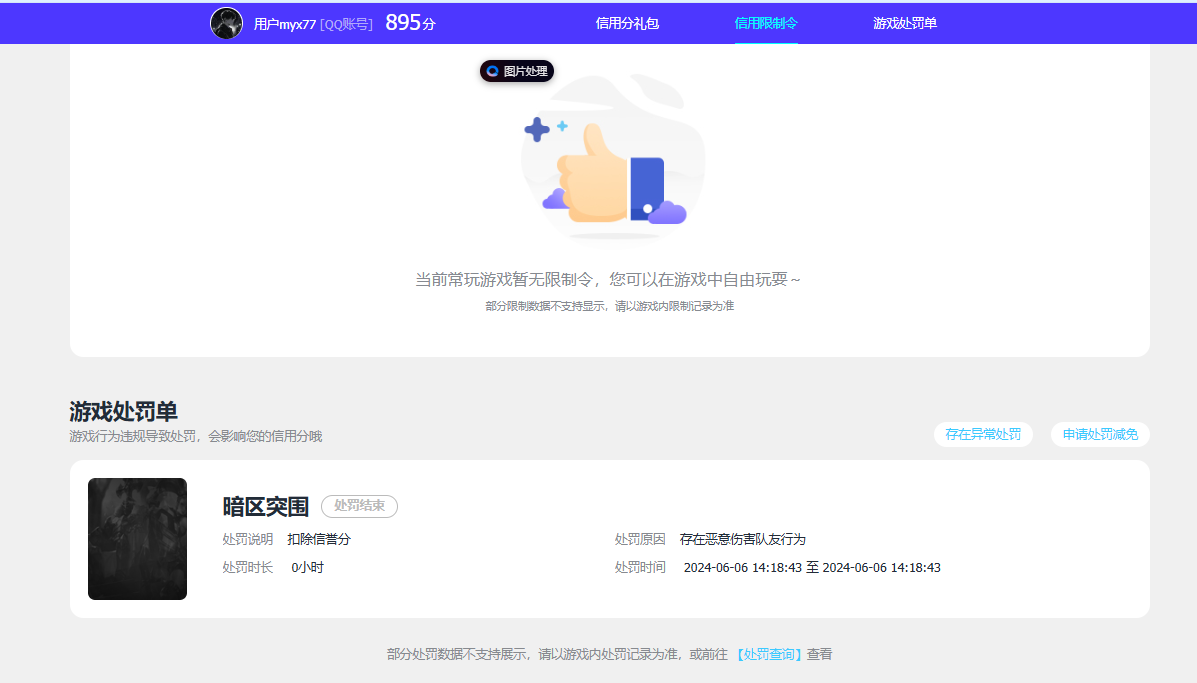This screenshot has width=1197, height=683.
Task: Click the [QQ账号] label
Action: (x=347, y=24)
